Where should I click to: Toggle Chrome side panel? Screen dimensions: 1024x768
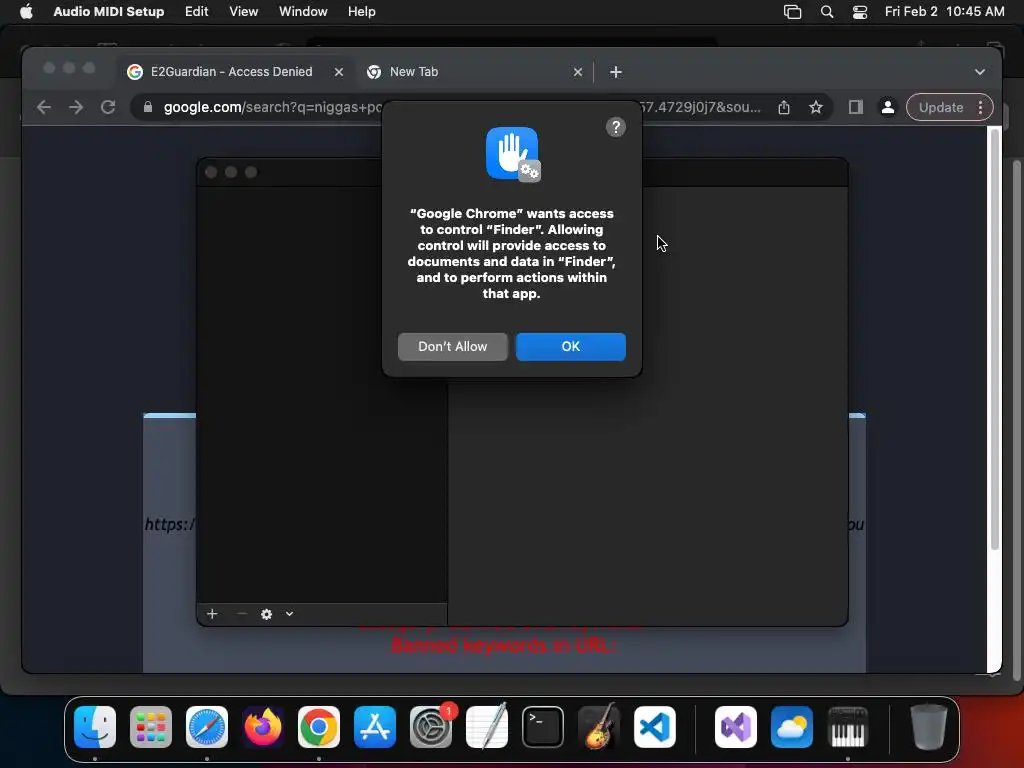pos(856,107)
